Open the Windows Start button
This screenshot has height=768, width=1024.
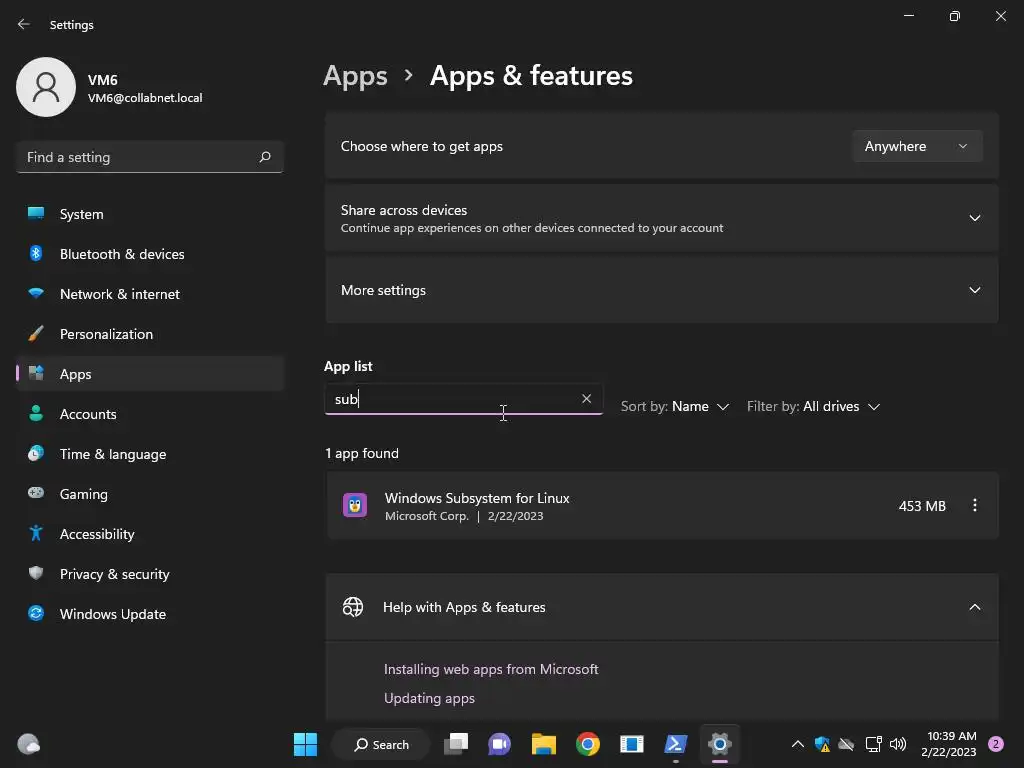[305, 744]
